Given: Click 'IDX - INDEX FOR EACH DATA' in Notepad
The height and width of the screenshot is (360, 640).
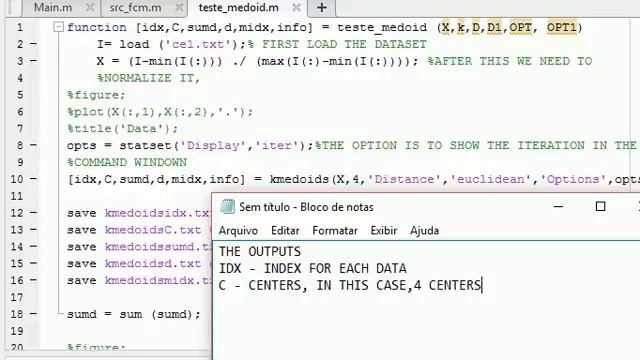Looking at the screenshot, I should click(312, 269).
